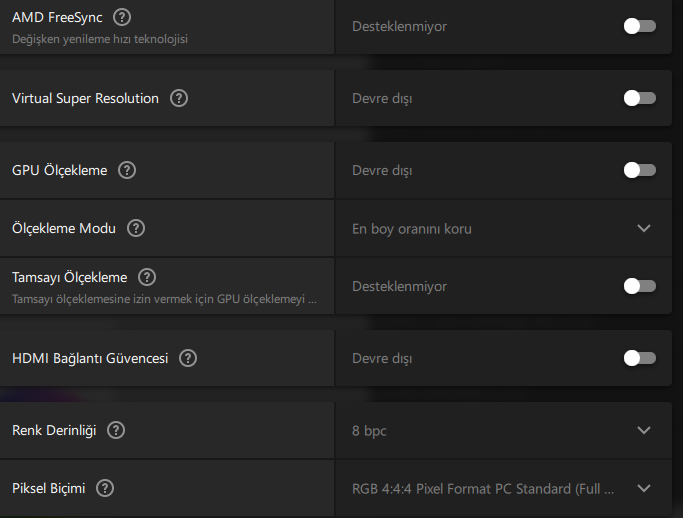683x518 pixels.
Task: Expand the Piksel Biçimi dropdown chevron
Action: (643, 488)
